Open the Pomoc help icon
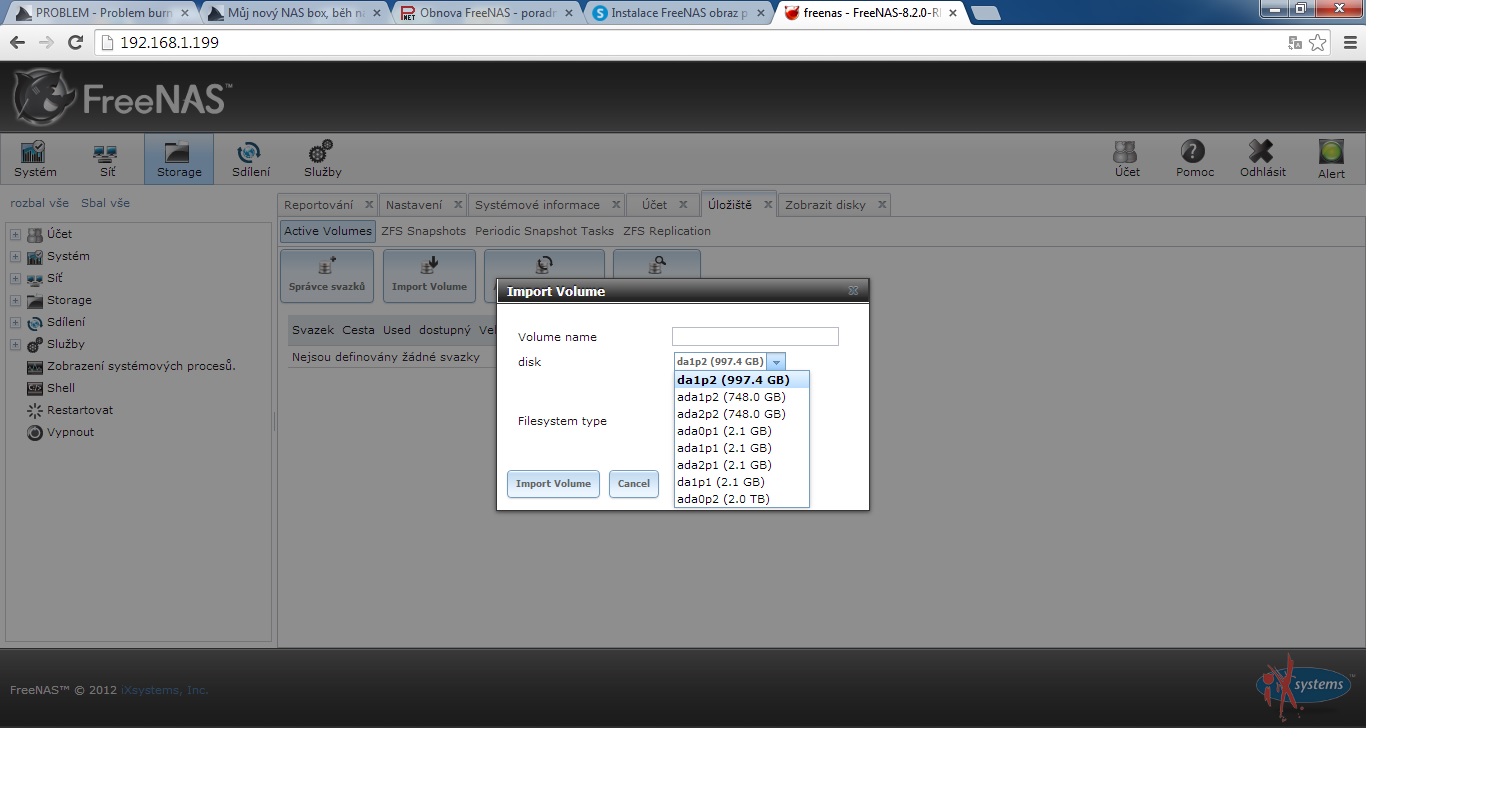This screenshot has height=800, width=1502. (x=1194, y=160)
